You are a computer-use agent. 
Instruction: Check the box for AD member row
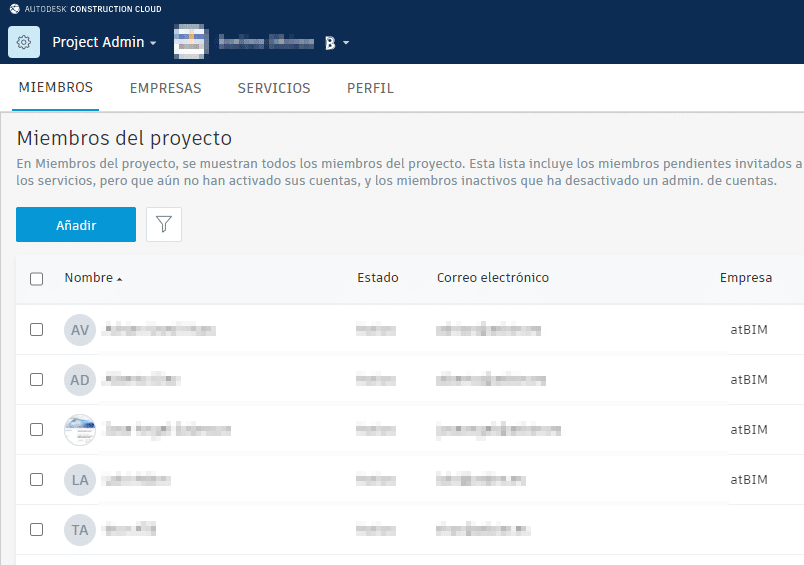click(x=36, y=379)
